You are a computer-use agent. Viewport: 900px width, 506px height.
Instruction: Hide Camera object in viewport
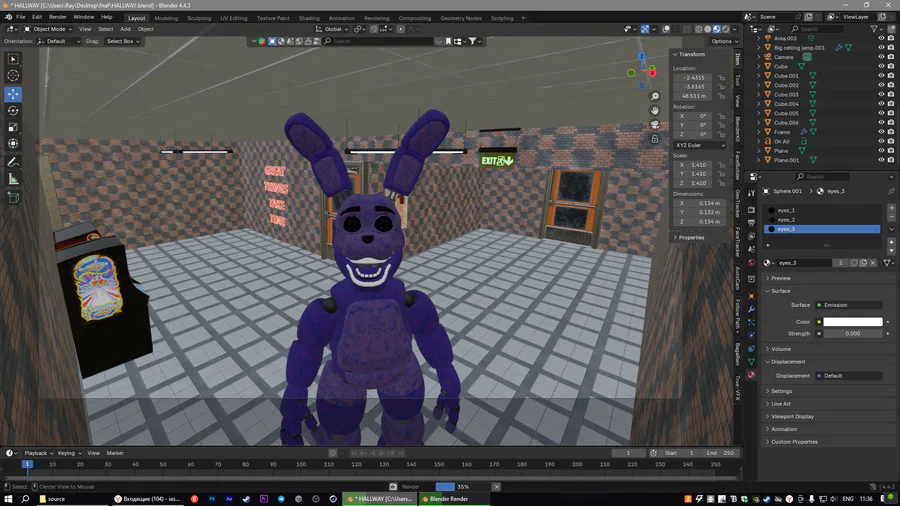point(881,57)
